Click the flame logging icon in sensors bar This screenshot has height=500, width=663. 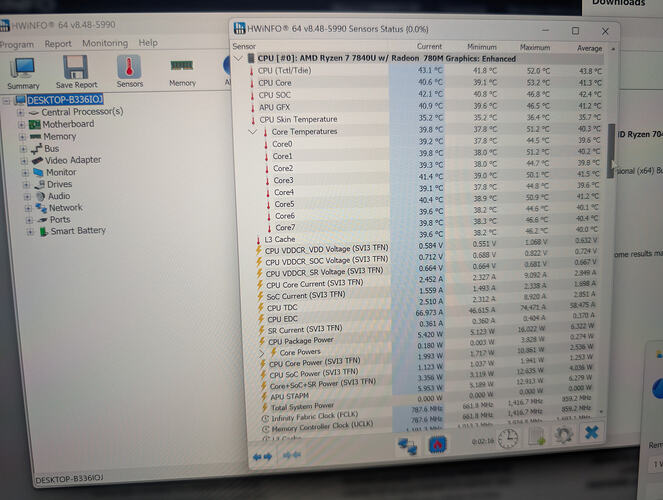coord(438,445)
